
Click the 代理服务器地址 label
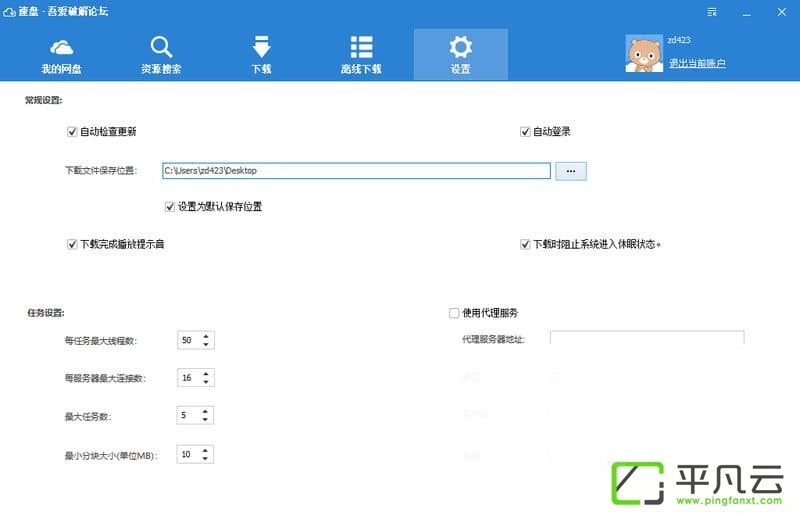tap(493, 339)
